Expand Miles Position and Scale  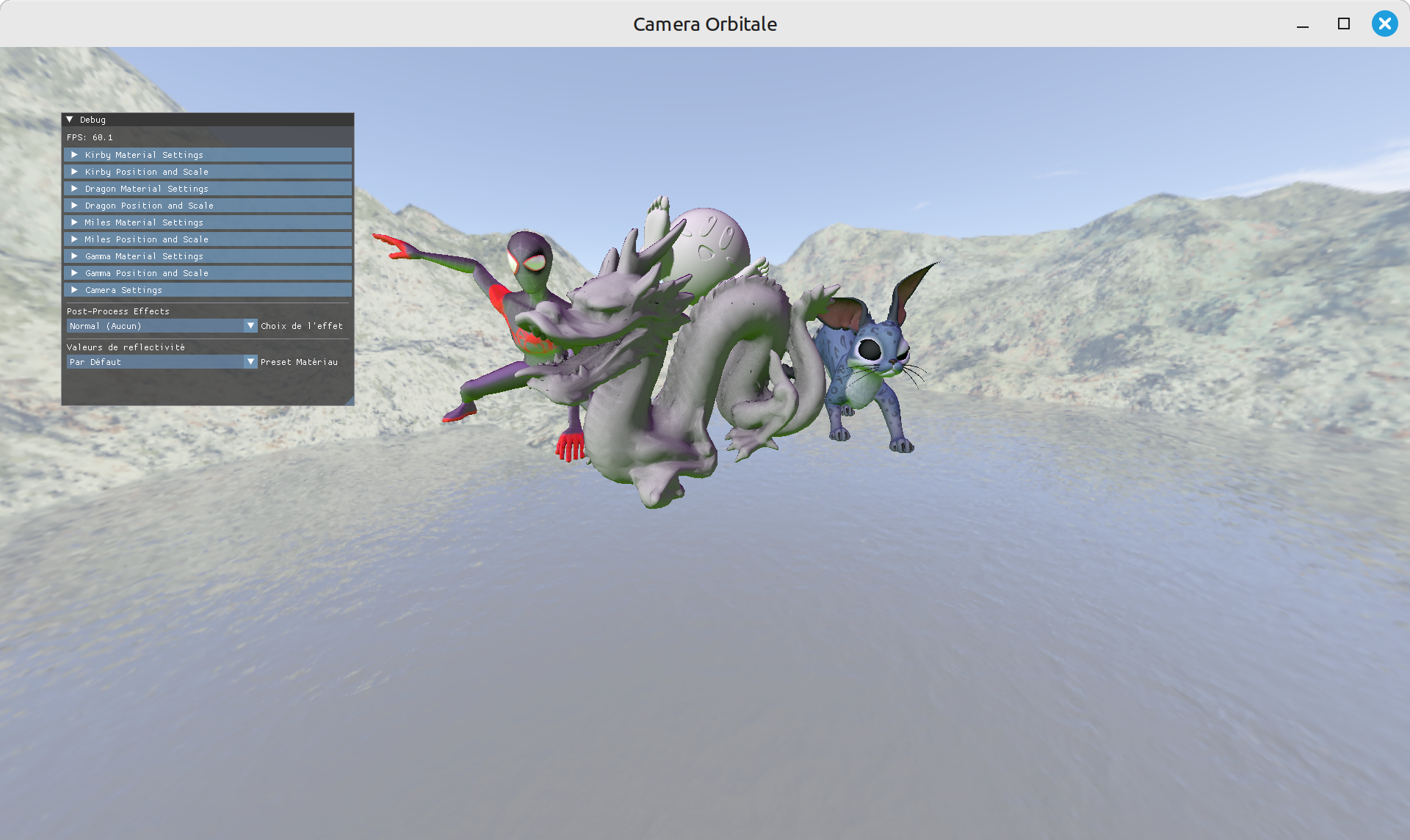(208, 239)
